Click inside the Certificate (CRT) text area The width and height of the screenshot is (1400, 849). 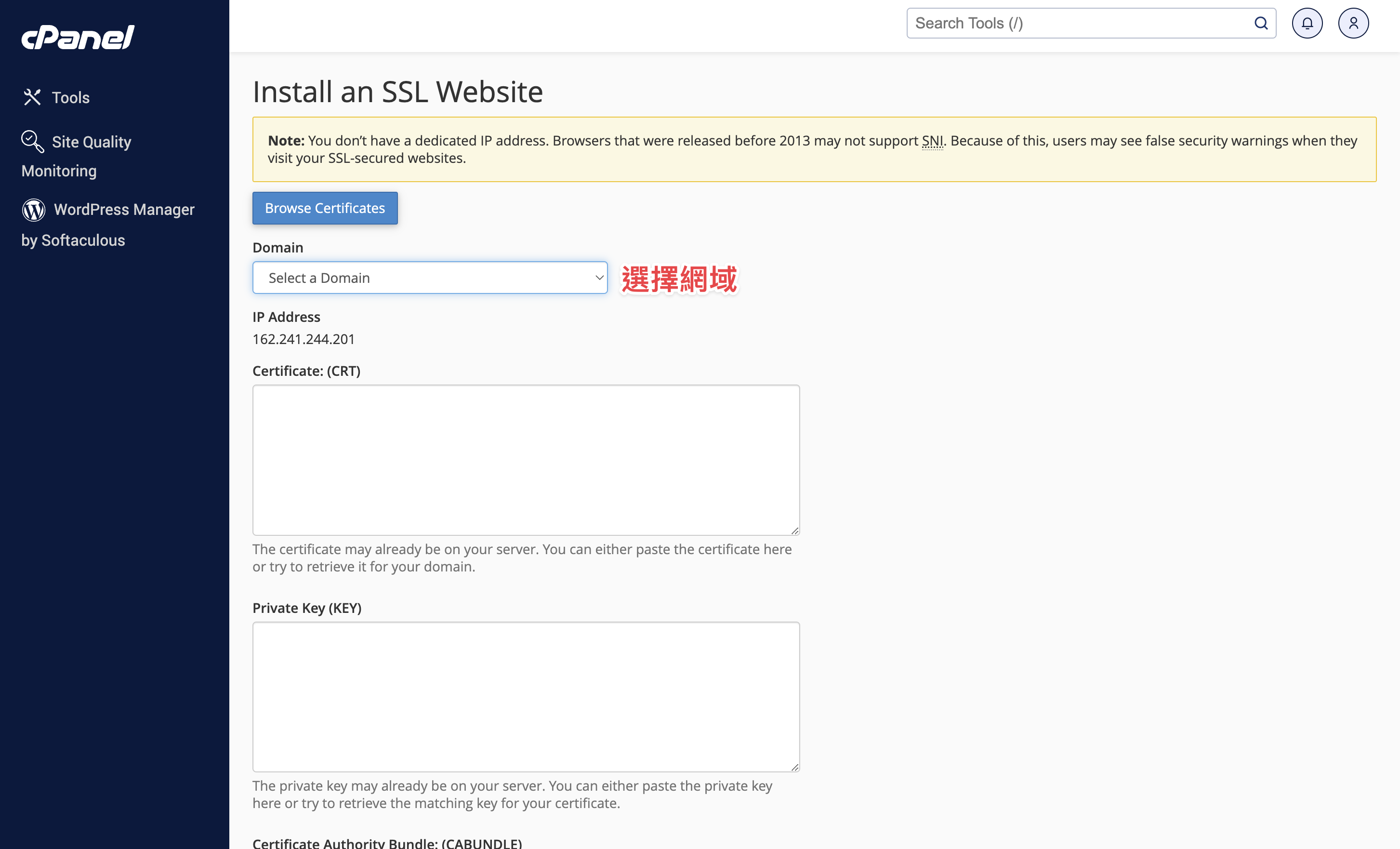[526, 460]
